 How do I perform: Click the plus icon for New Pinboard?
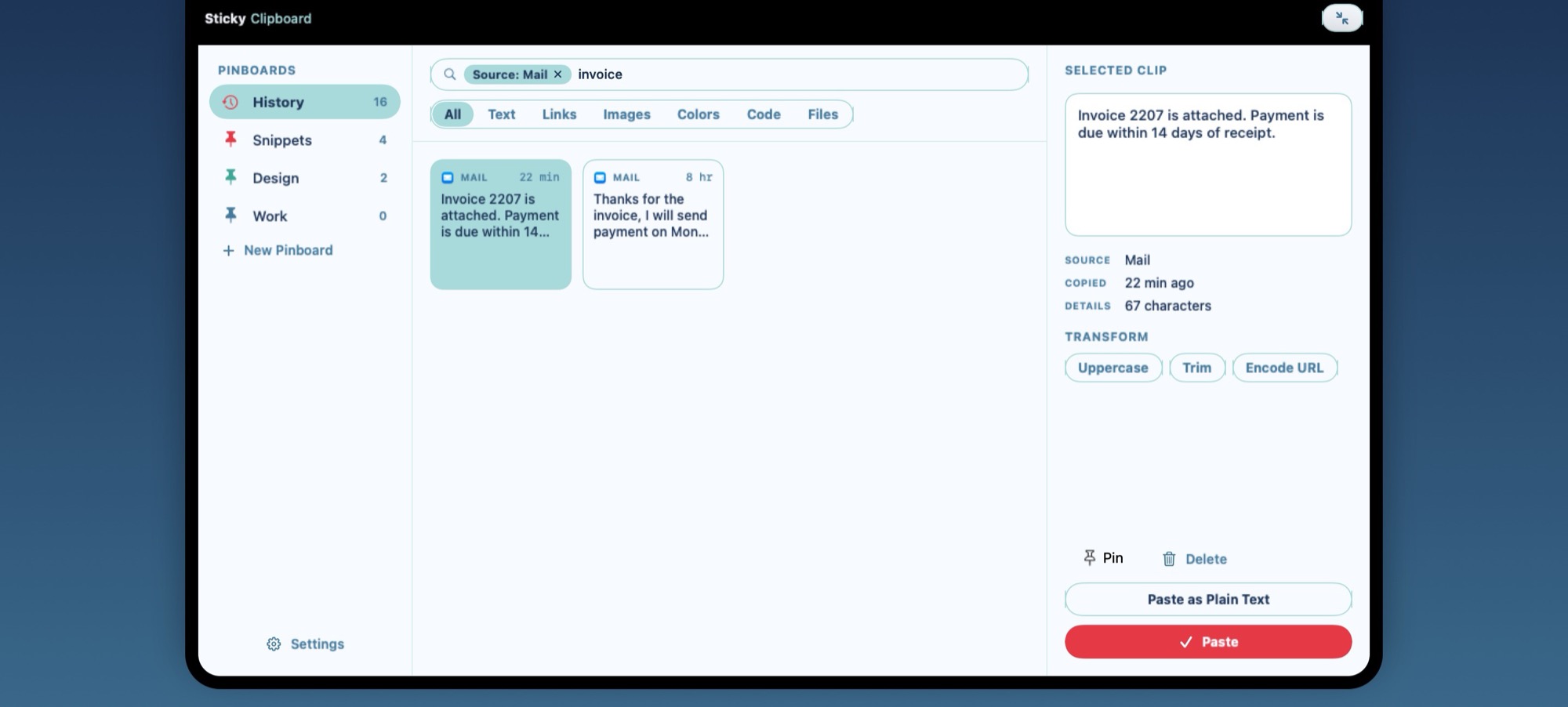tap(228, 250)
